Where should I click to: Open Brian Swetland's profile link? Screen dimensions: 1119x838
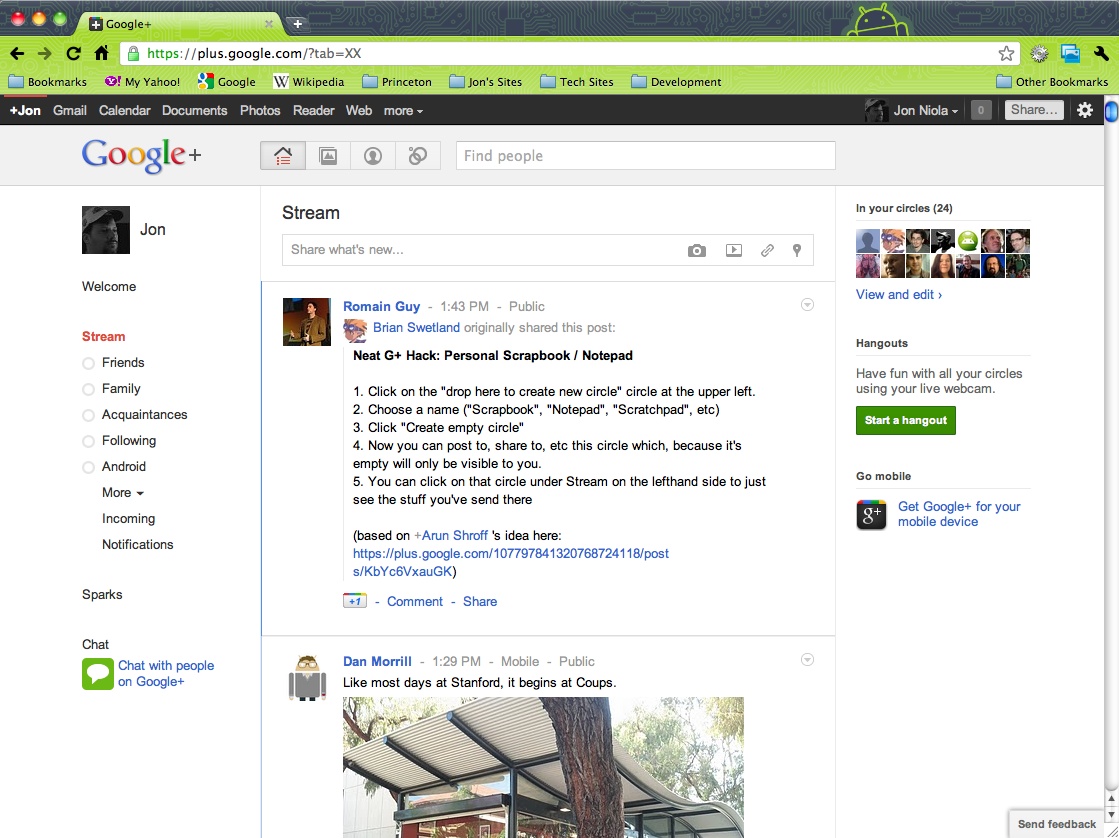[x=416, y=328]
